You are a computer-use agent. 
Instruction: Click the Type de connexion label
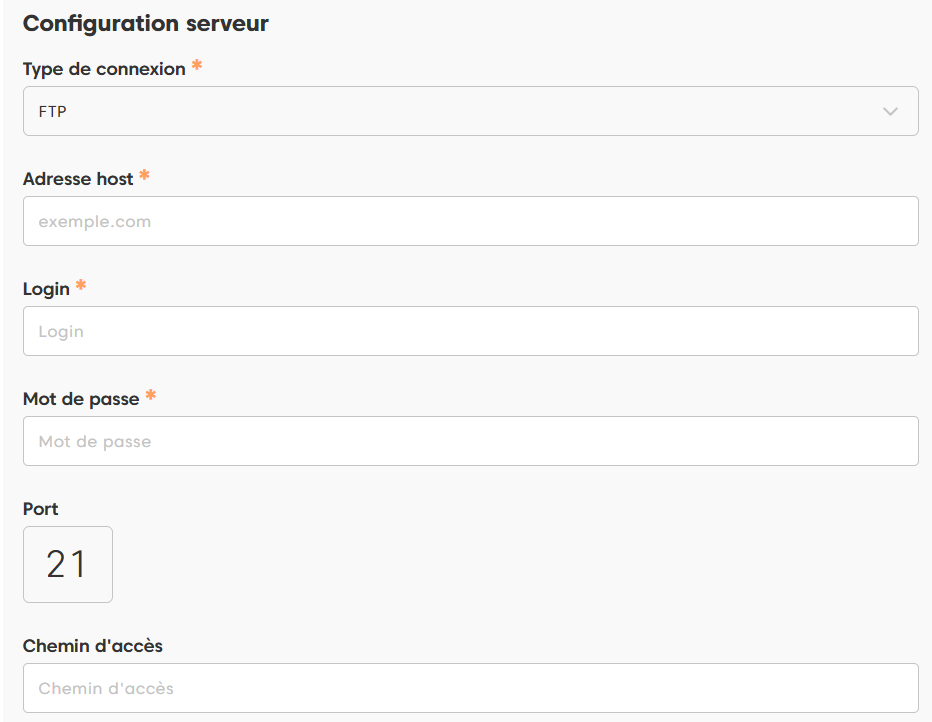point(104,69)
